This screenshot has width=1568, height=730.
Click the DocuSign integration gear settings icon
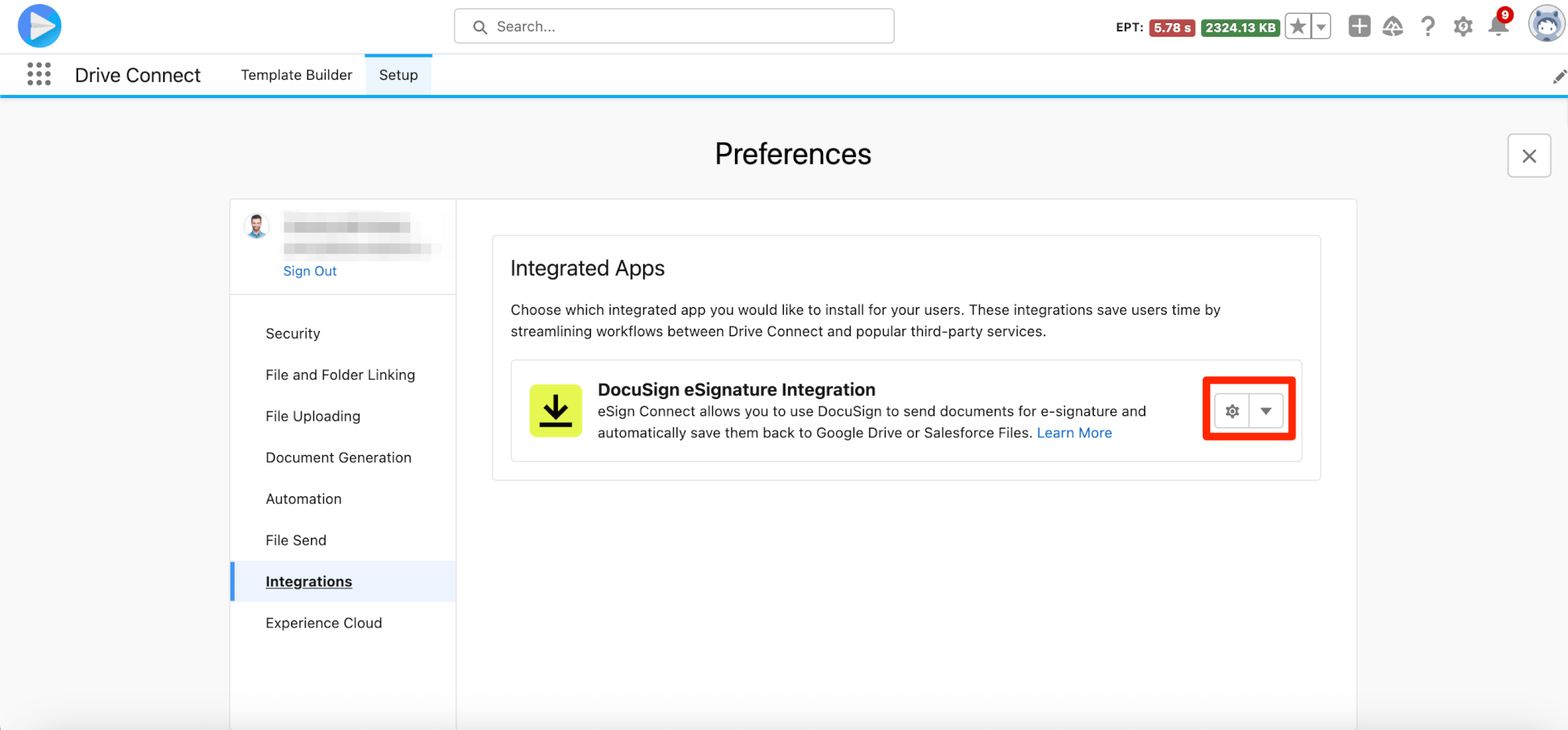point(1232,411)
